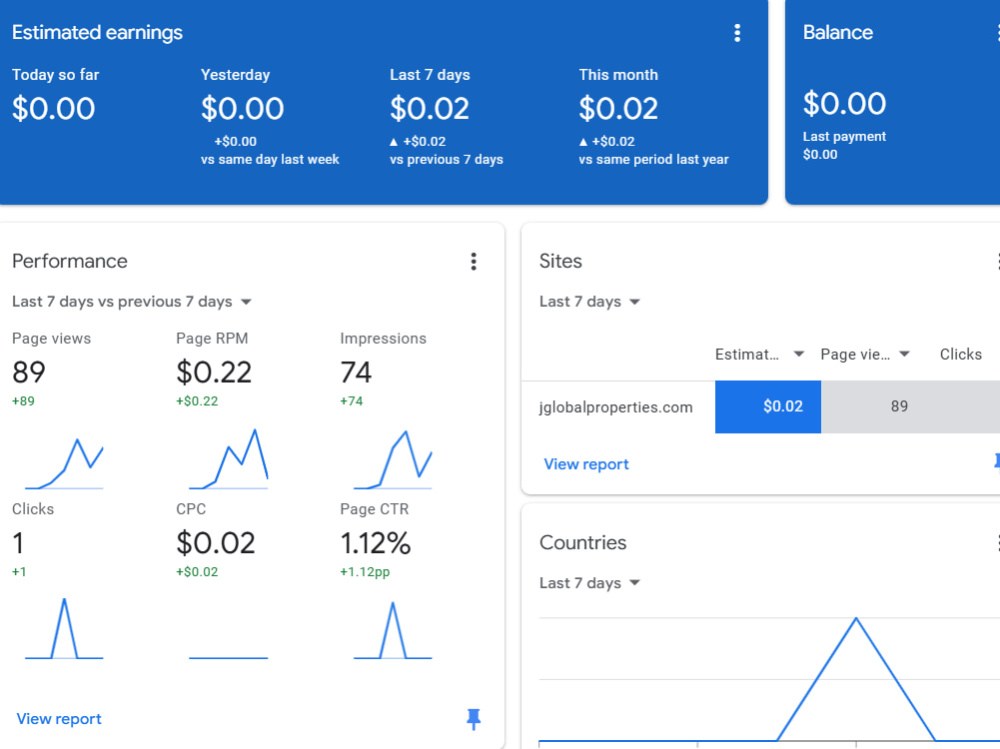1000x749 pixels.
Task: Select the CPC value $0.02 in Performance
Action: click(x=216, y=544)
